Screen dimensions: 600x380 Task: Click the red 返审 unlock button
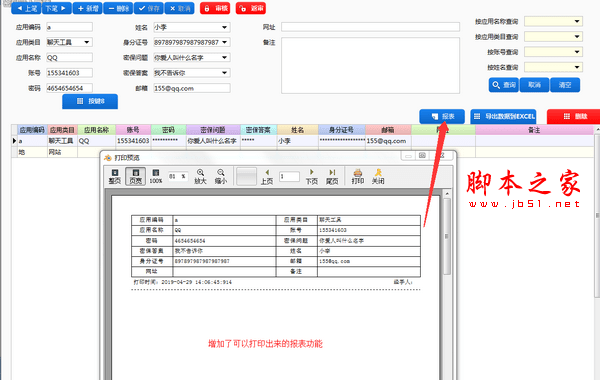point(251,8)
